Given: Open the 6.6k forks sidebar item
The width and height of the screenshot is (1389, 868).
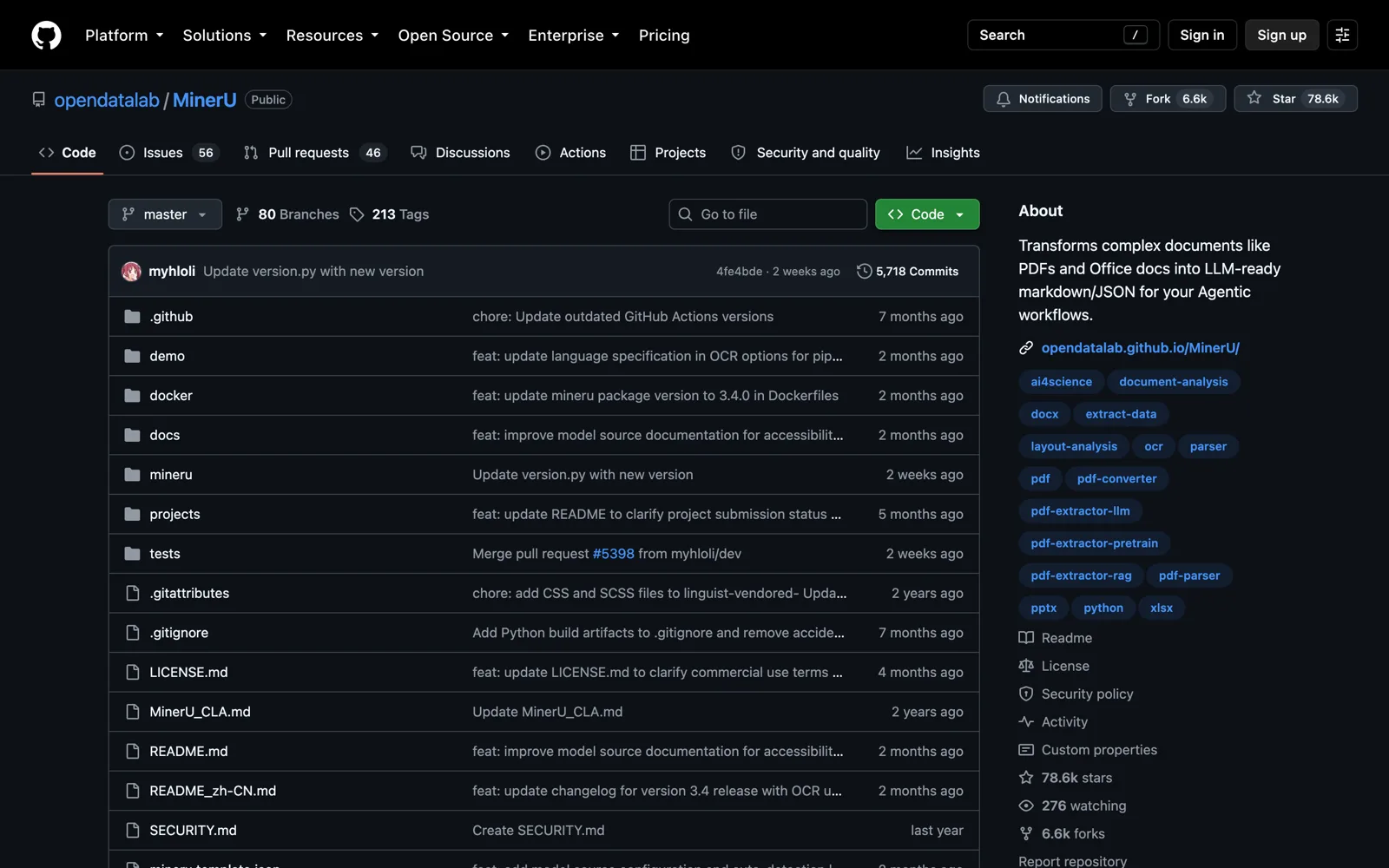Looking at the screenshot, I should click(x=1062, y=834).
